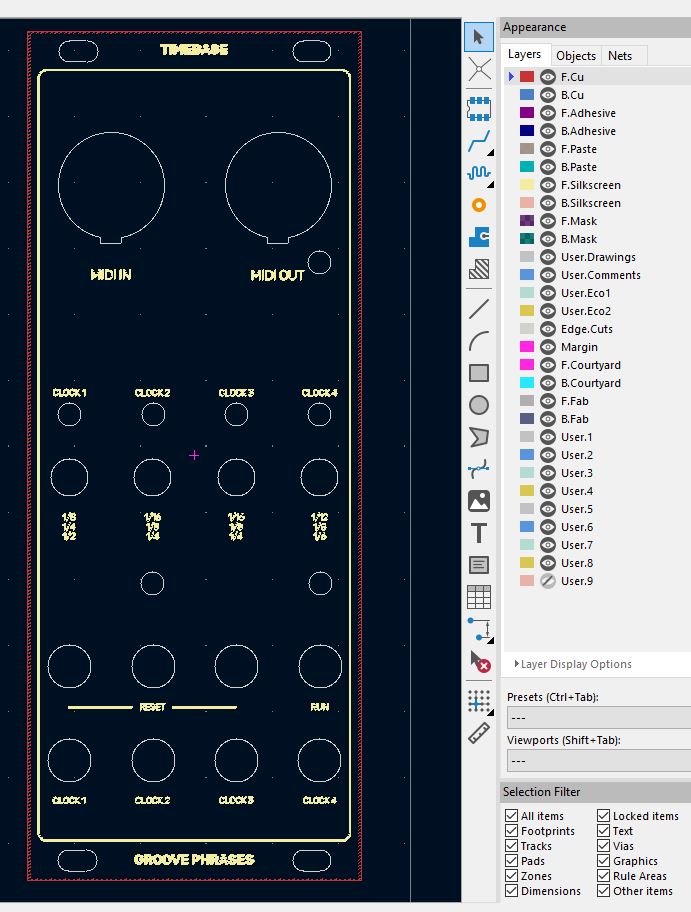Select the Draw Arc tool

479,341
